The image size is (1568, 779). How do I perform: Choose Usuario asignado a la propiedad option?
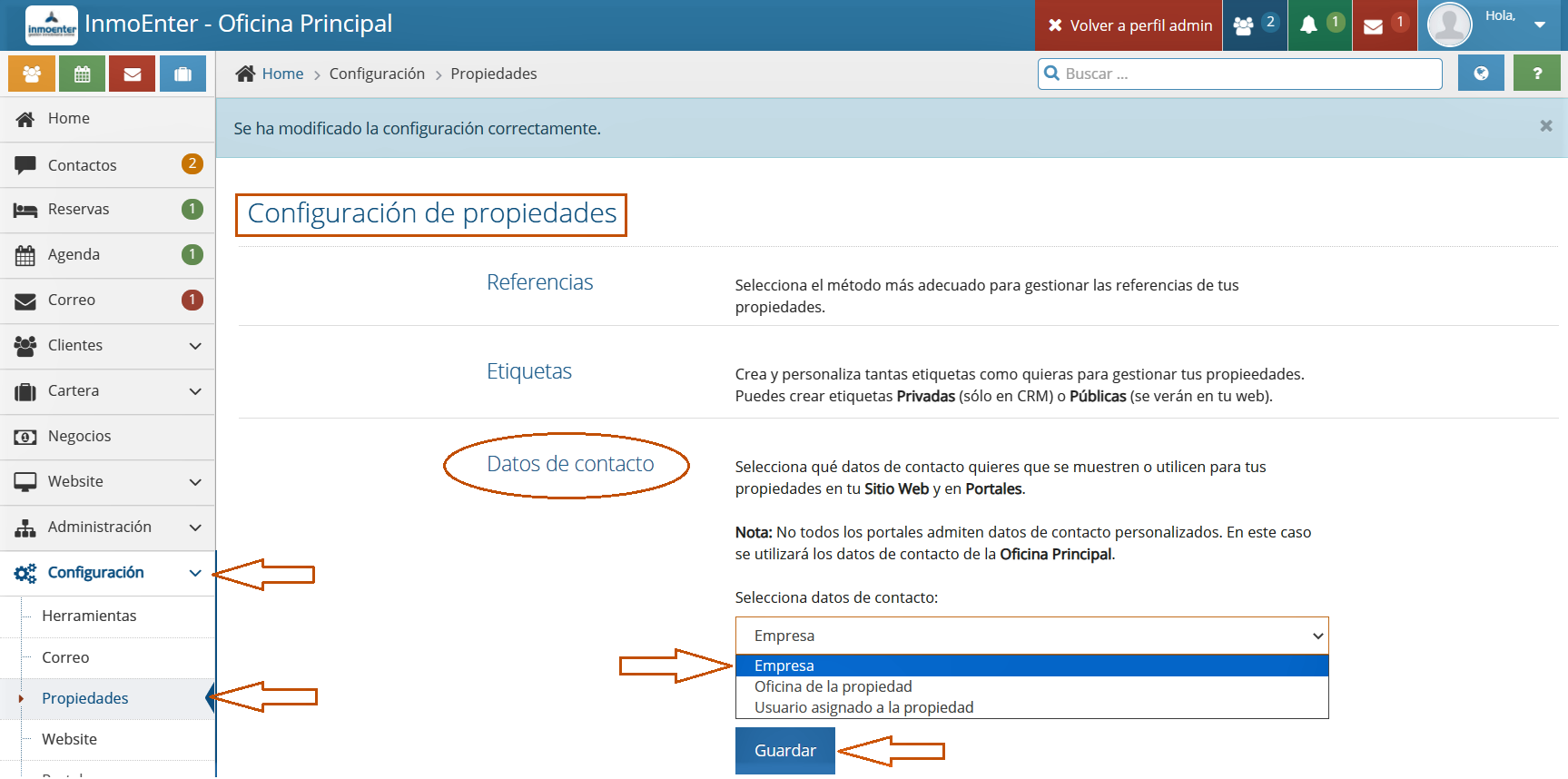point(1031,707)
